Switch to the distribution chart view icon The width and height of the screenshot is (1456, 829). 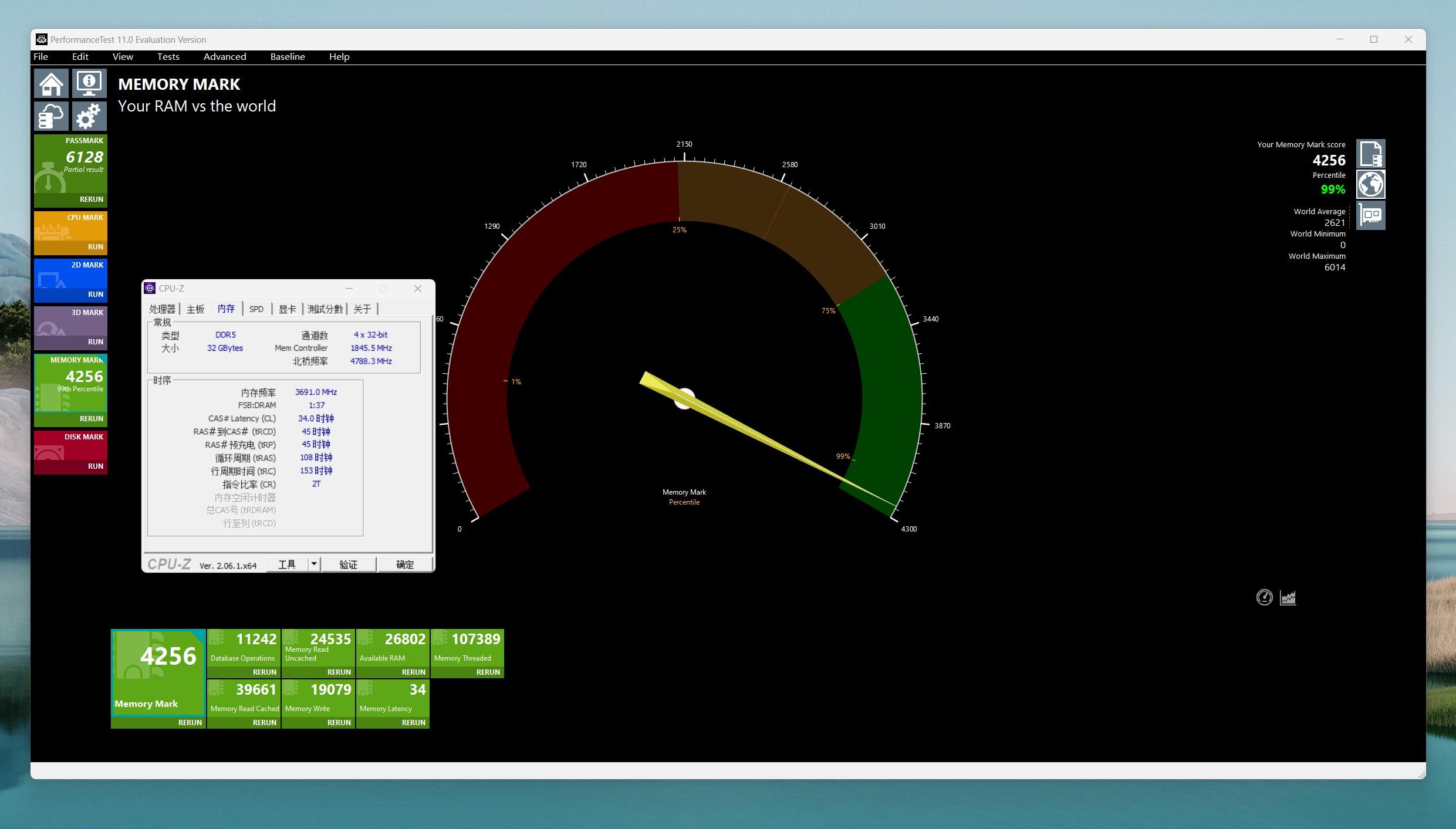tap(1288, 597)
